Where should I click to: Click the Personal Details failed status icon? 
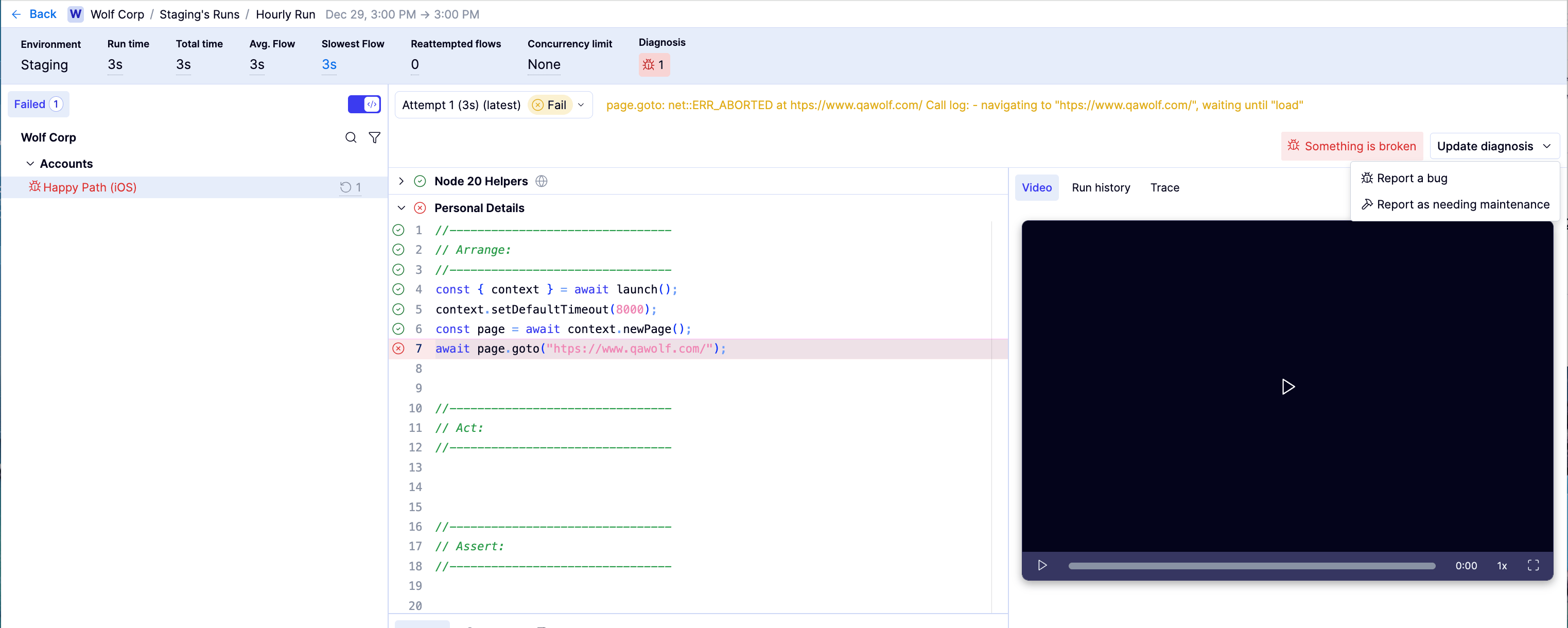coord(420,208)
